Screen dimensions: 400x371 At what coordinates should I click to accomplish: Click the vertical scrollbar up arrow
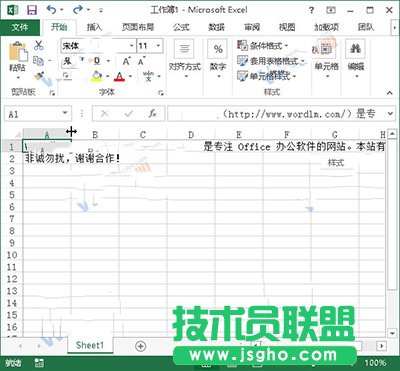(x=391, y=134)
